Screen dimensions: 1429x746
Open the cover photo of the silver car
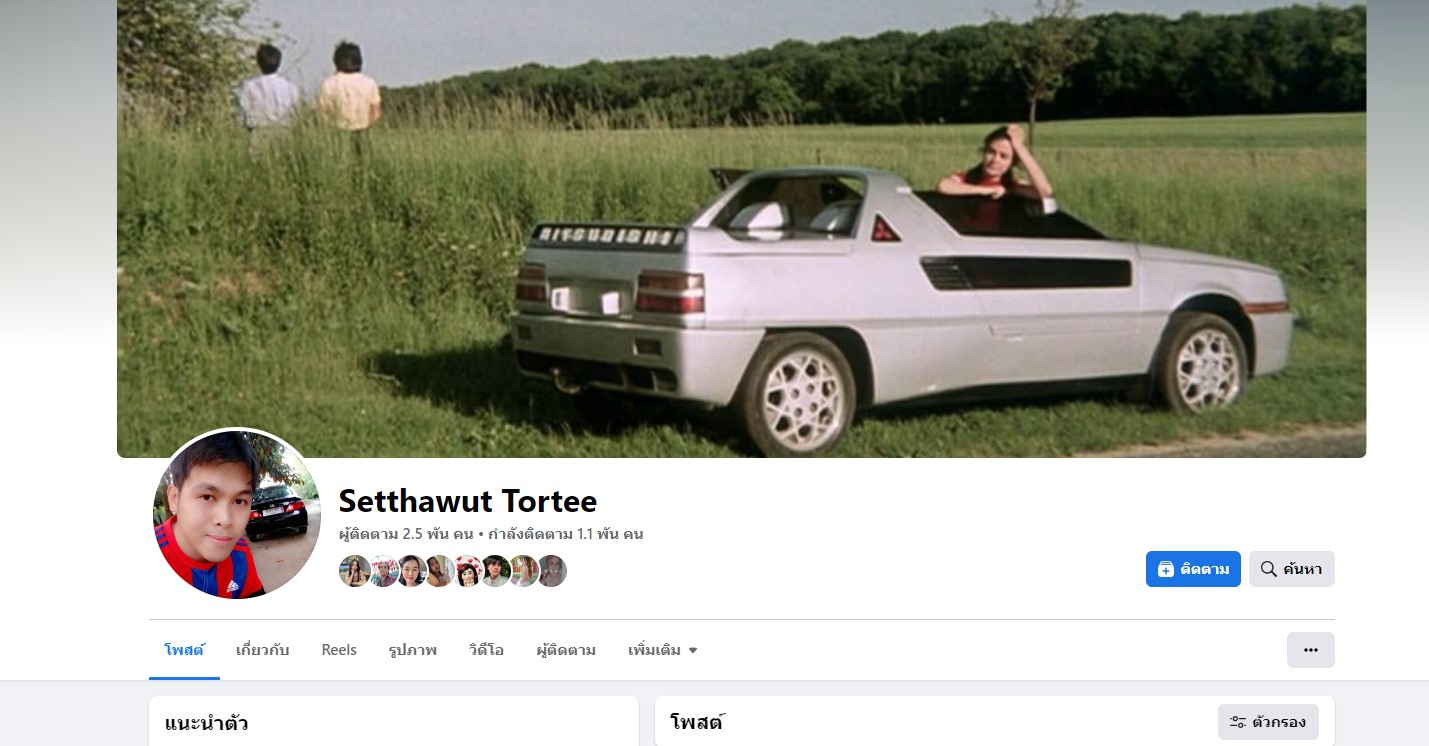[741, 228]
